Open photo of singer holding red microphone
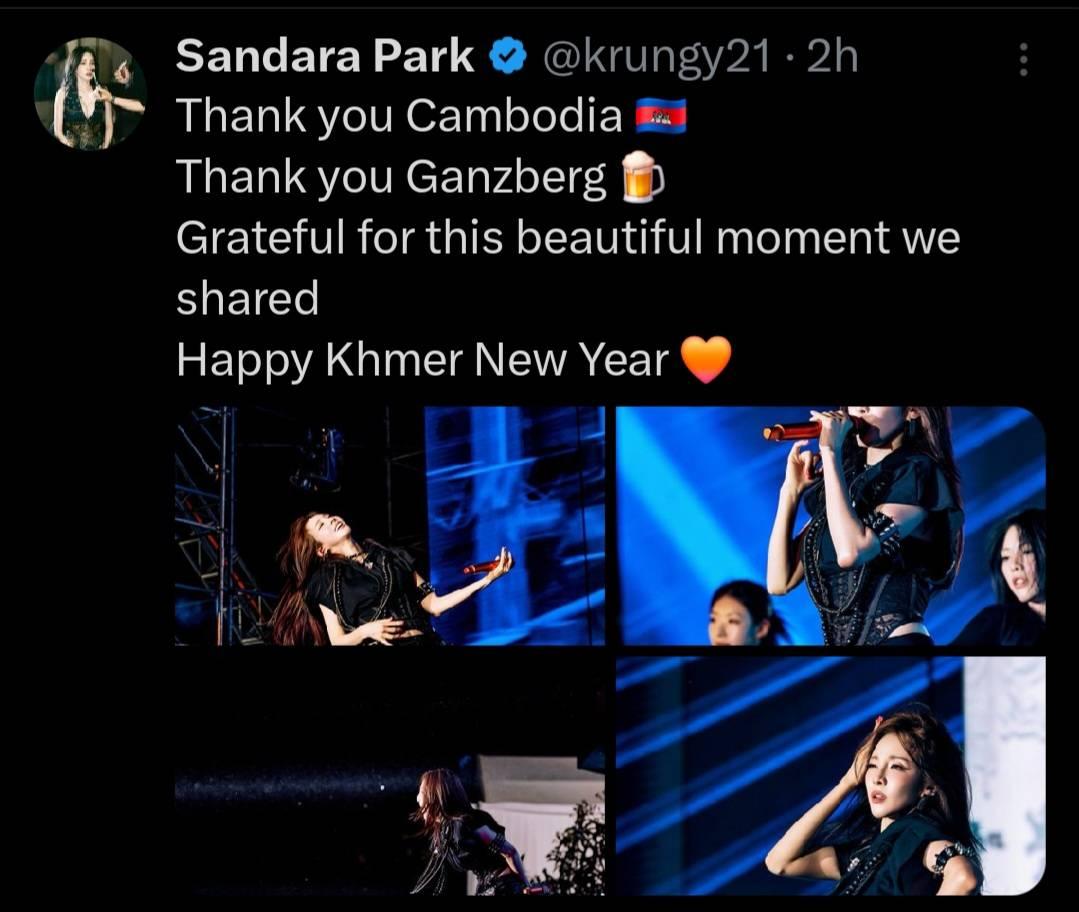This screenshot has width=1079, height=912. pos(831,526)
